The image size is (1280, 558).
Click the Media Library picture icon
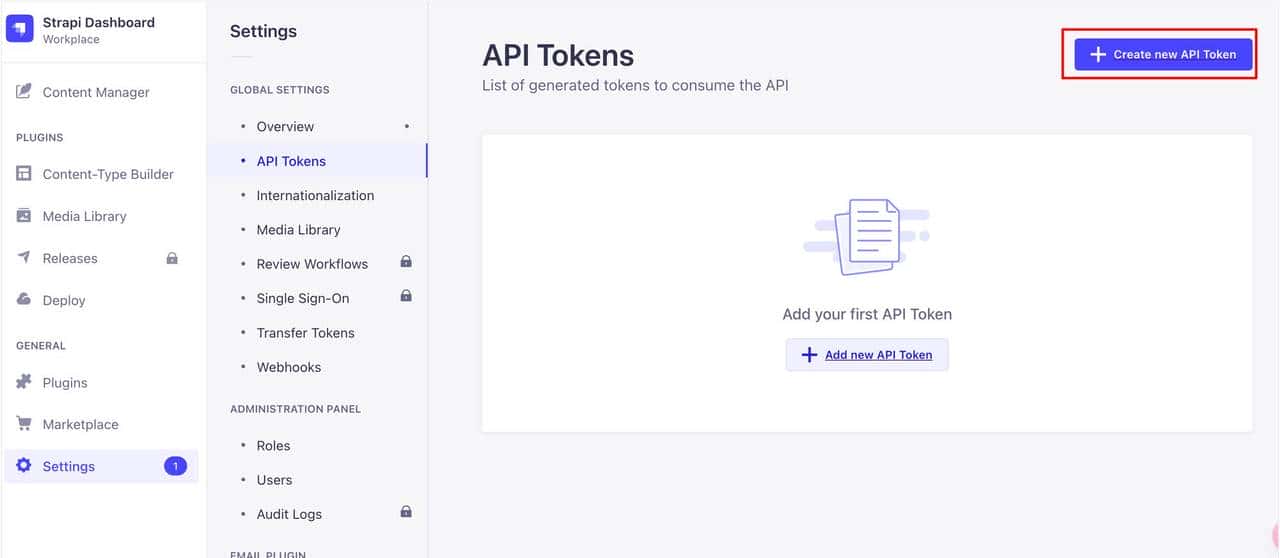[x=24, y=216]
